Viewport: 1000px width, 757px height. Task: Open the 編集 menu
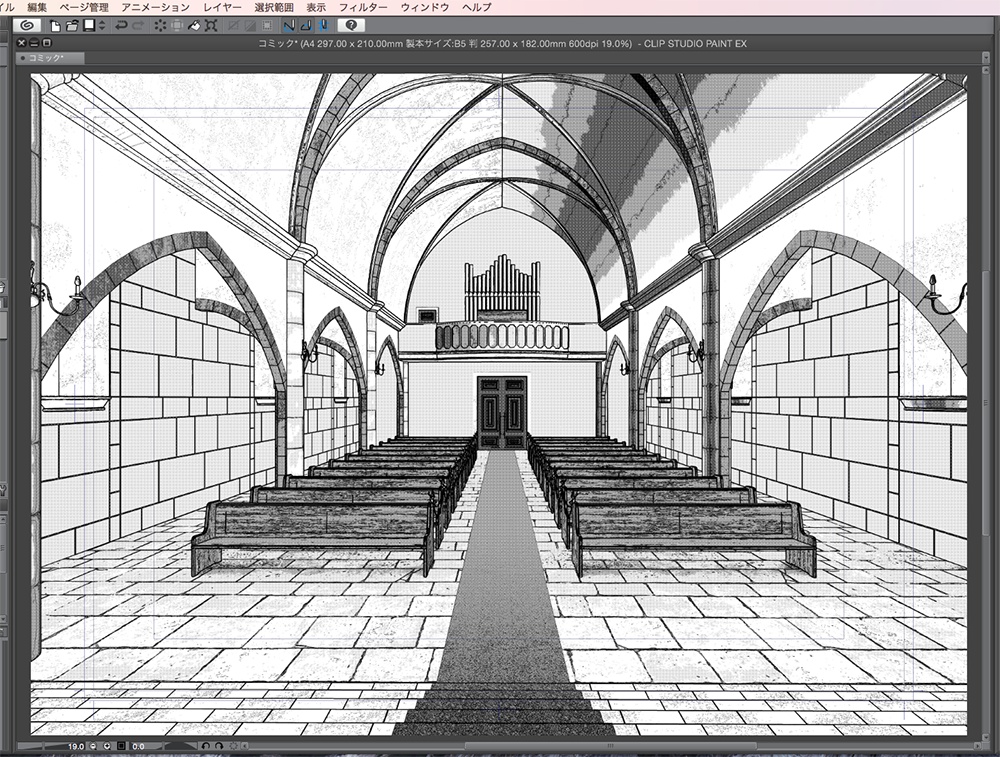click(x=37, y=7)
